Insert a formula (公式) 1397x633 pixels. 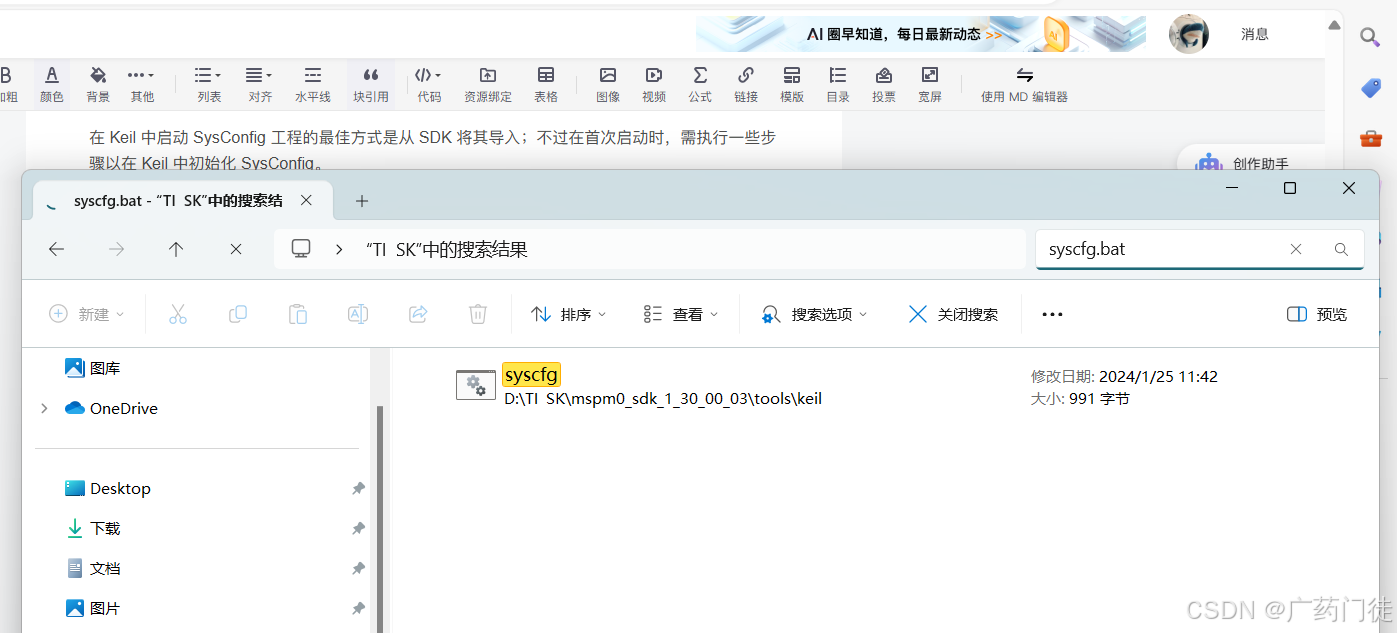point(700,84)
